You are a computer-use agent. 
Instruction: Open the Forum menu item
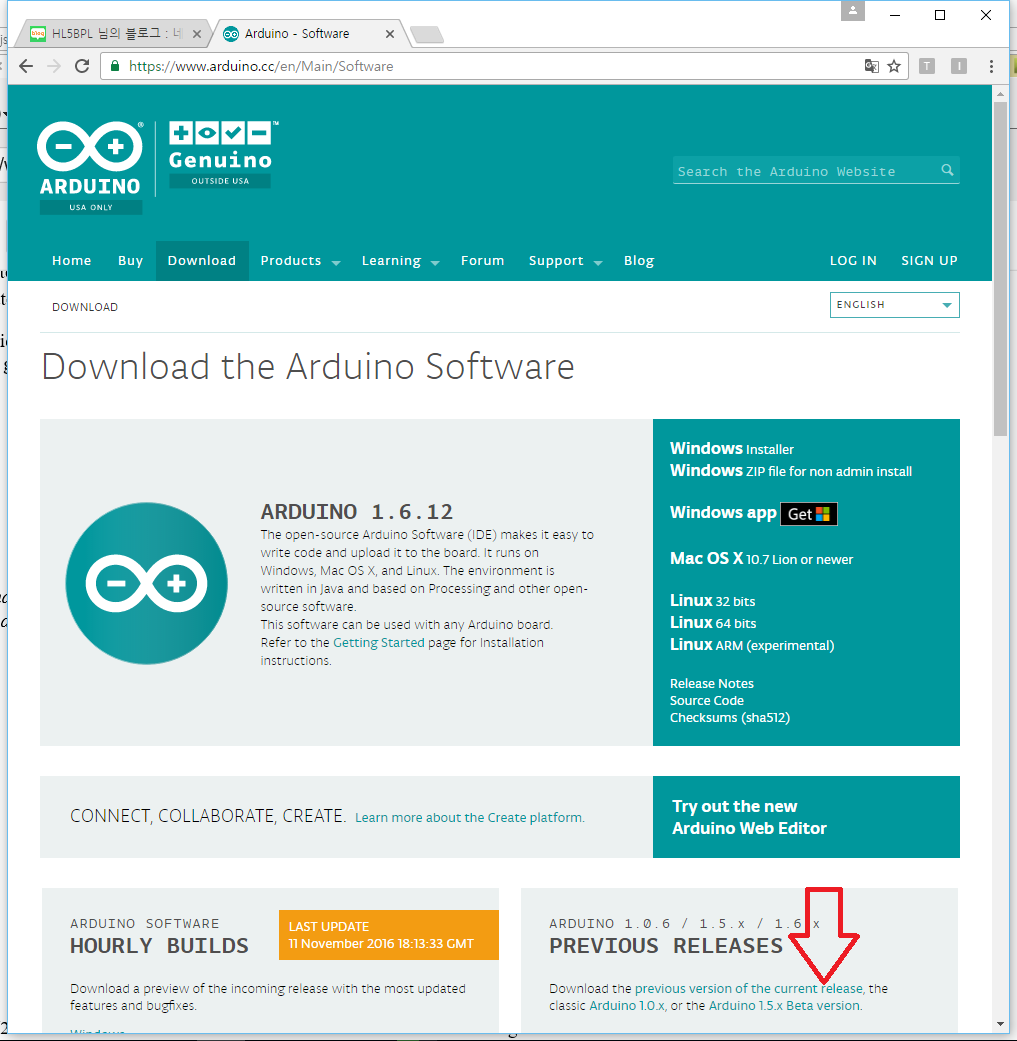(x=483, y=260)
